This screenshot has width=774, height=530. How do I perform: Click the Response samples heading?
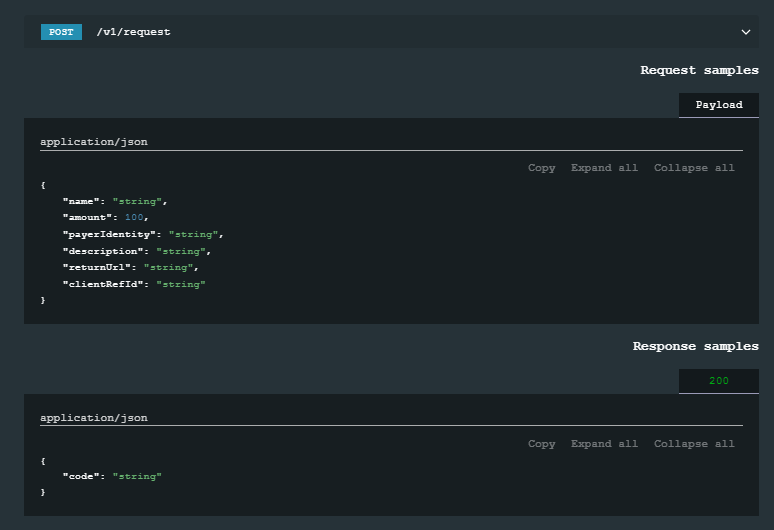coord(696,346)
